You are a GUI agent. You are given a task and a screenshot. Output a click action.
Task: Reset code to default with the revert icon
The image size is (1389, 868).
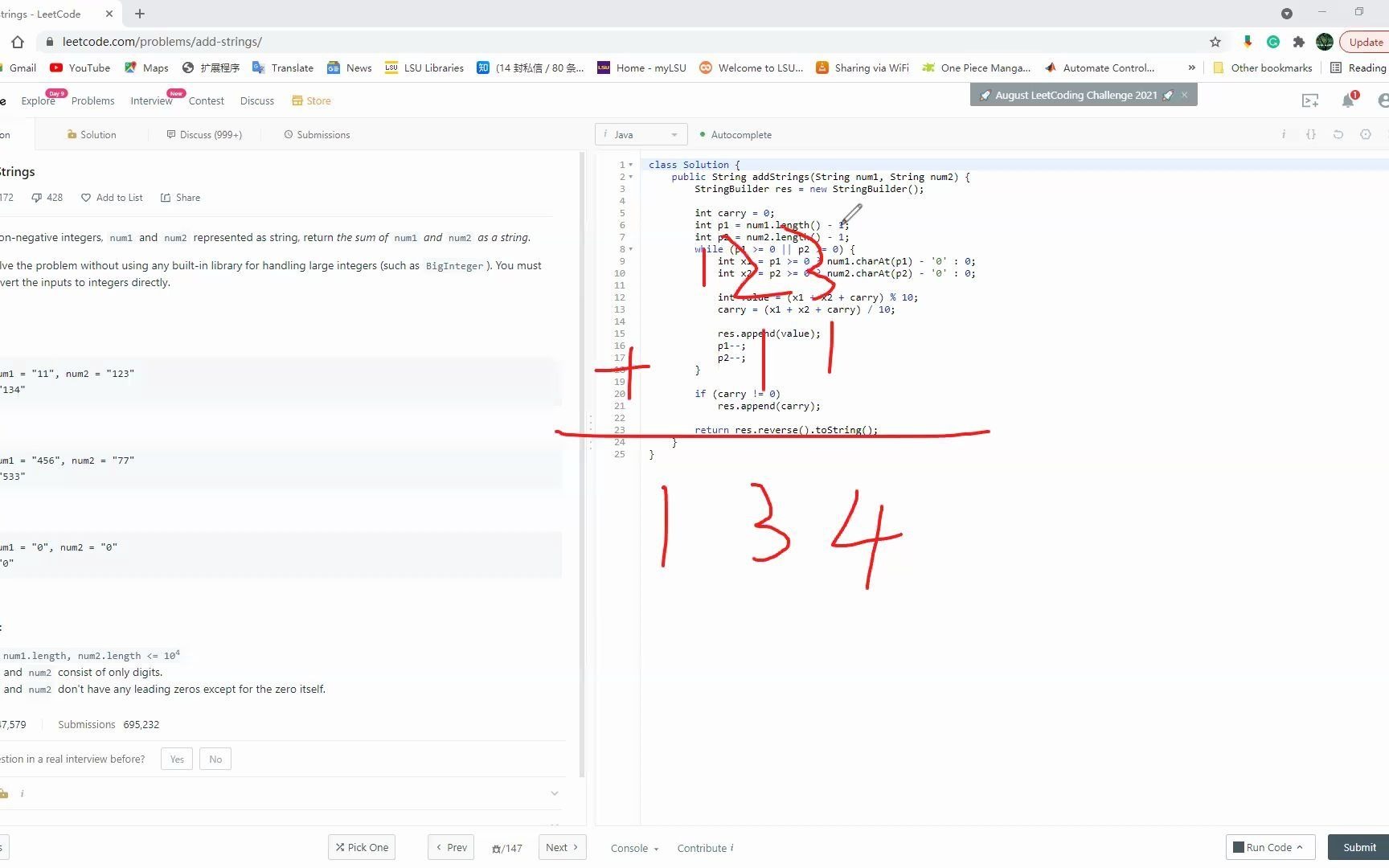pyautogui.click(x=1338, y=134)
